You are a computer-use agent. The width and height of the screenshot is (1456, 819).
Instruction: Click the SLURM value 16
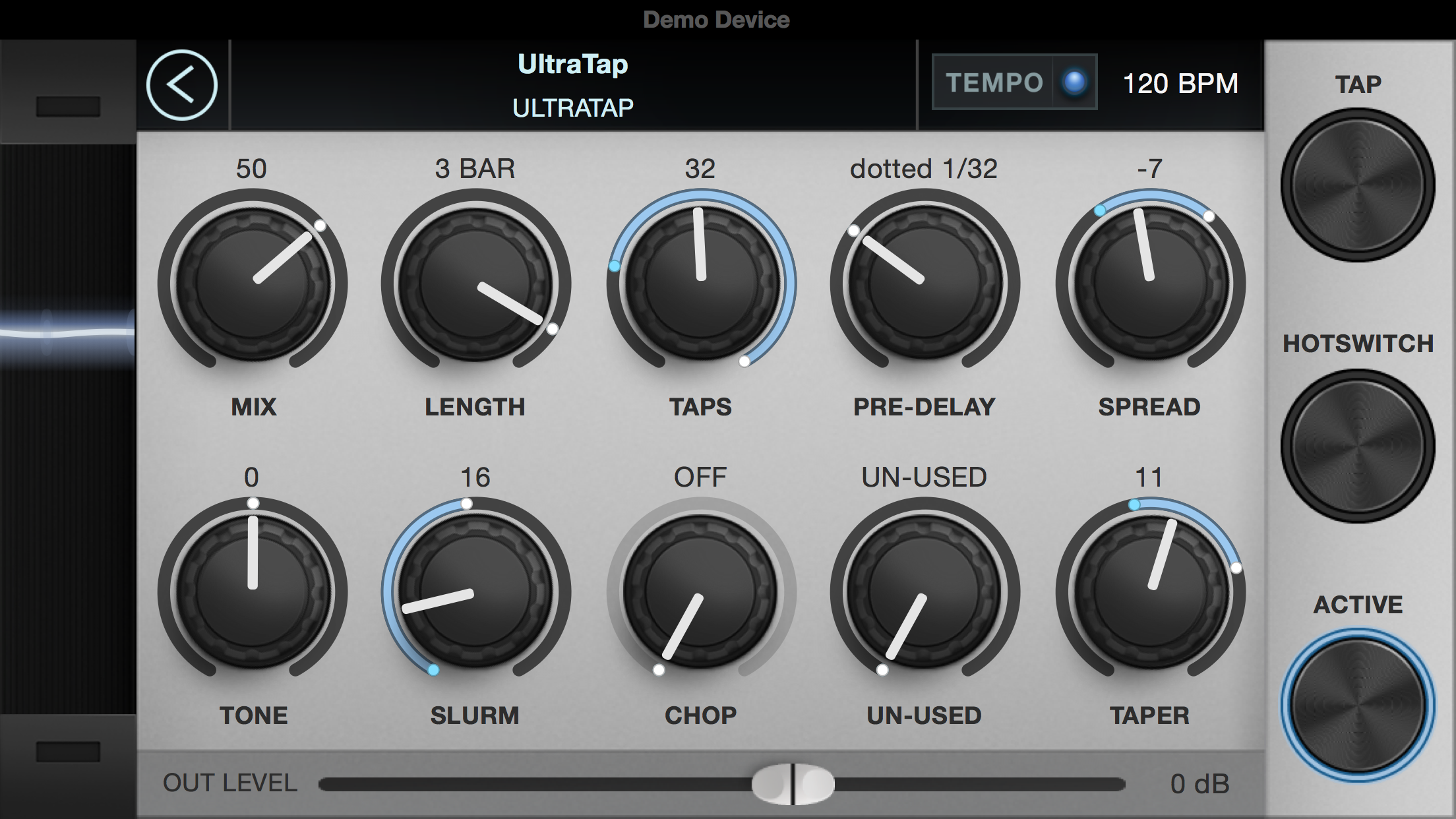[x=475, y=477]
